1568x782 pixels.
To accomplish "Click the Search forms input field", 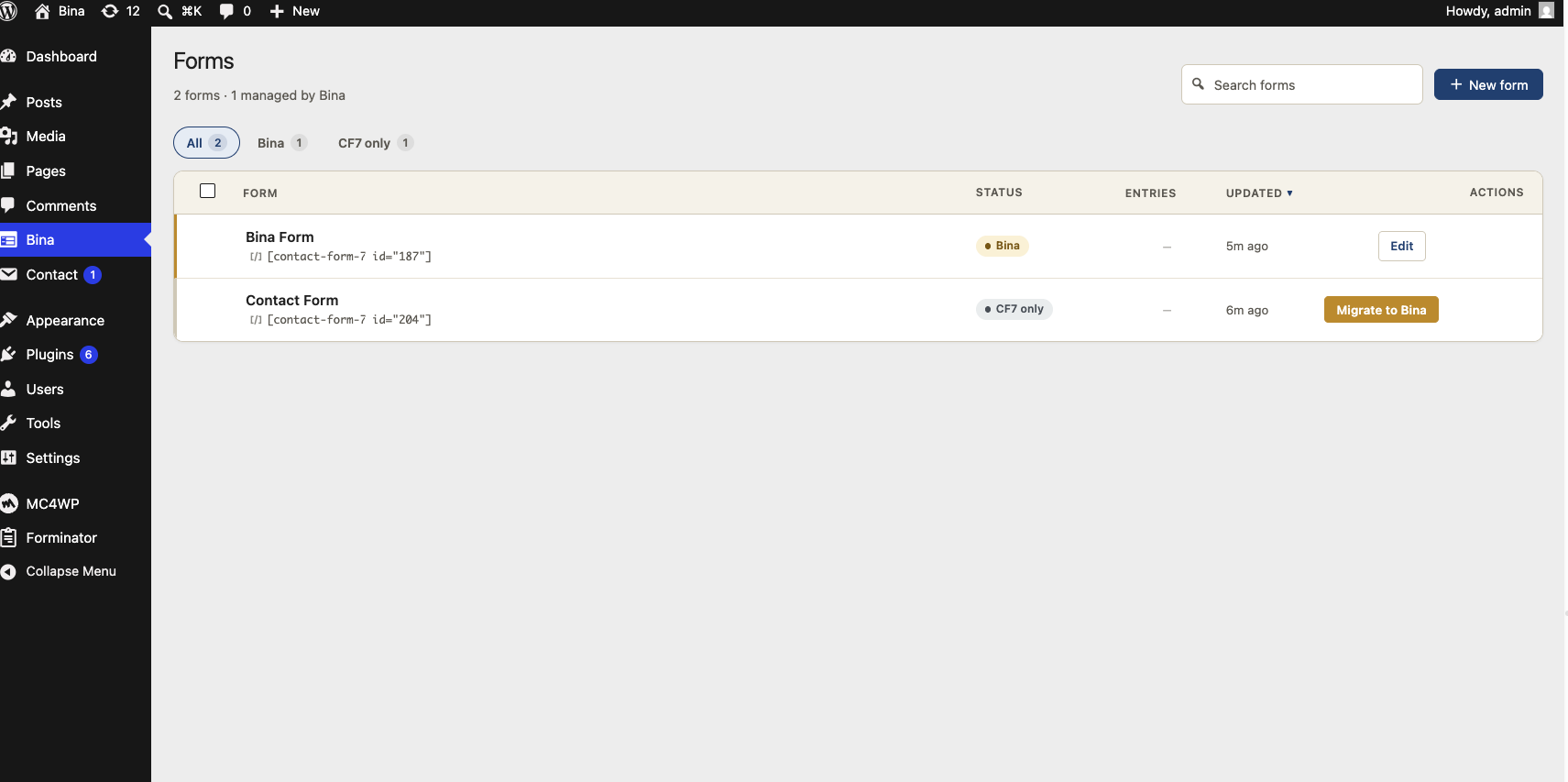I will click(x=1301, y=84).
